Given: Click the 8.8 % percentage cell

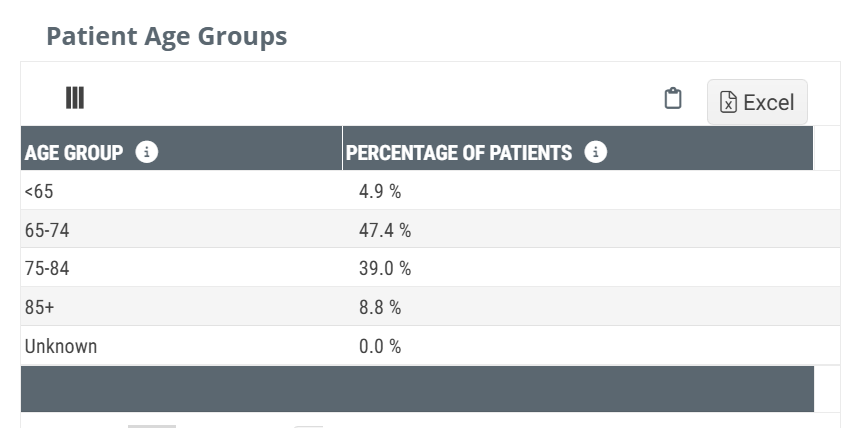Looking at the screenshot, I should tap(380, 308).
